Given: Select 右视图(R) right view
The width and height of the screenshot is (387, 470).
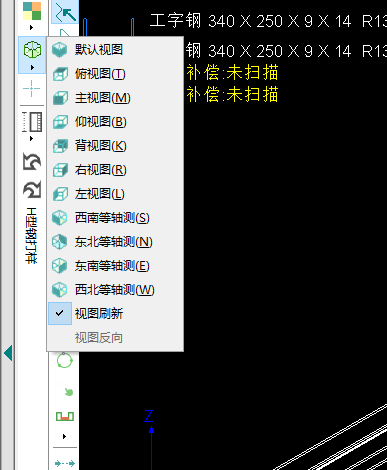Looking at the screenshot, I should [x=115, y=170].
